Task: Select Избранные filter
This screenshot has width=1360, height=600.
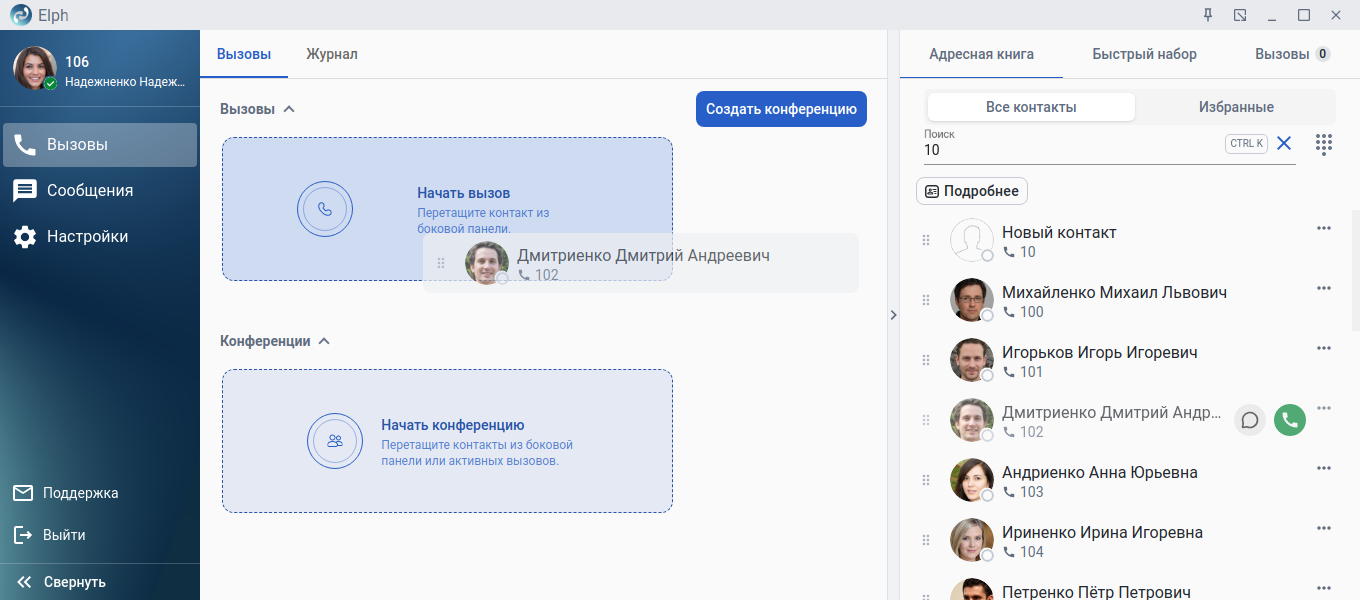Action: pyautogui.click(x=1236, y=107)
